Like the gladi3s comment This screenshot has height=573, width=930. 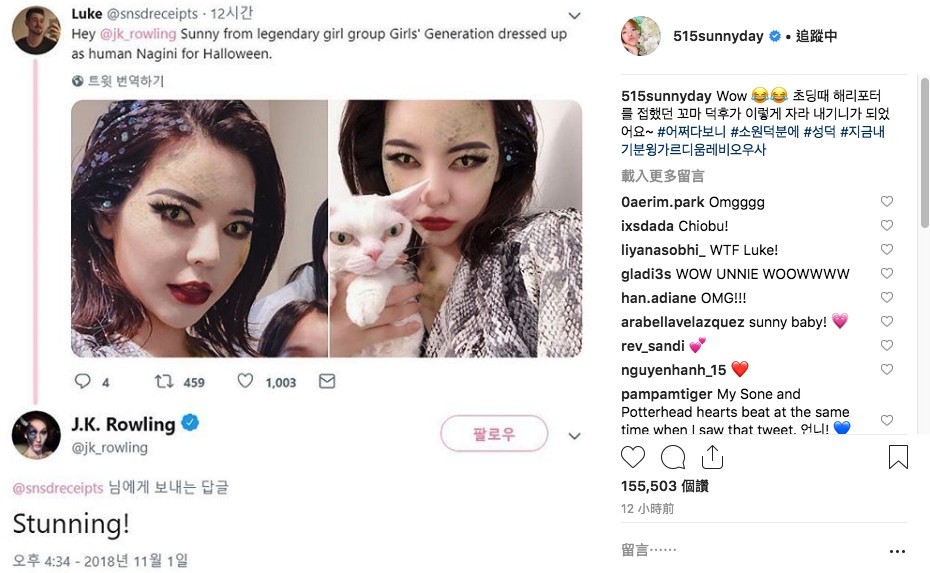(x=886, y=274)
